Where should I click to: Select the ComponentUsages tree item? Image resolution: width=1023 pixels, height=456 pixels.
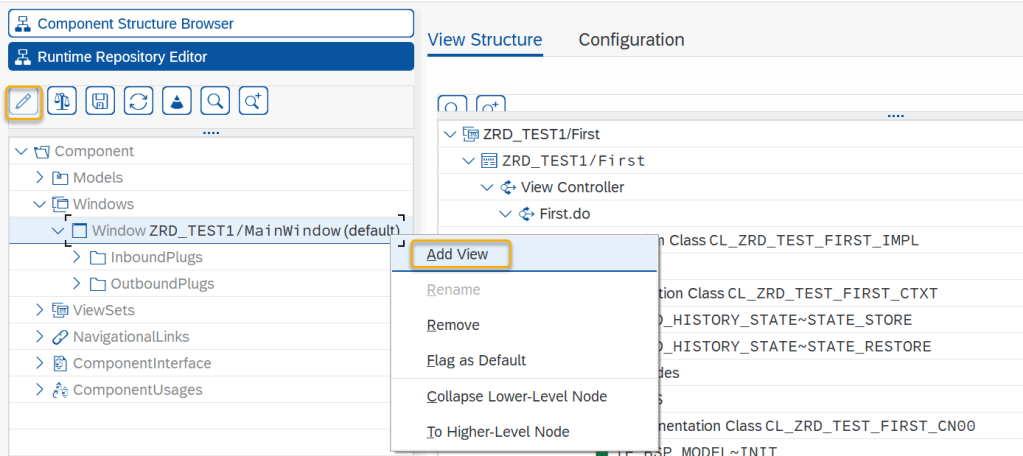coord(138,390)
